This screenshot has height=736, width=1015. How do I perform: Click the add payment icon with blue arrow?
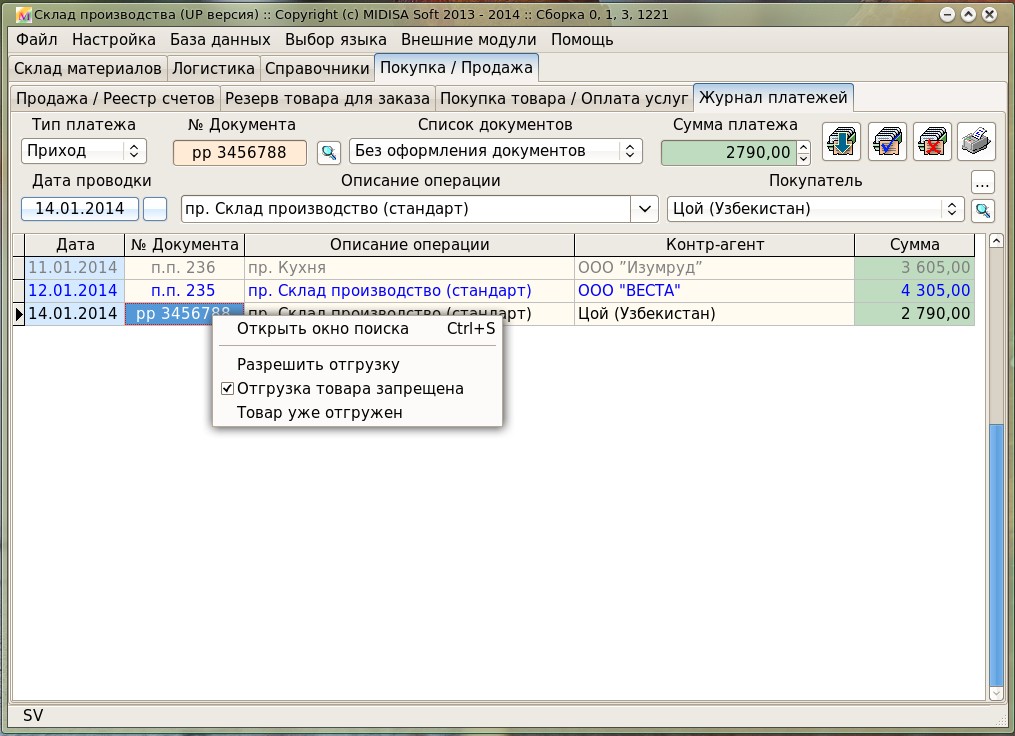point(841,141)
